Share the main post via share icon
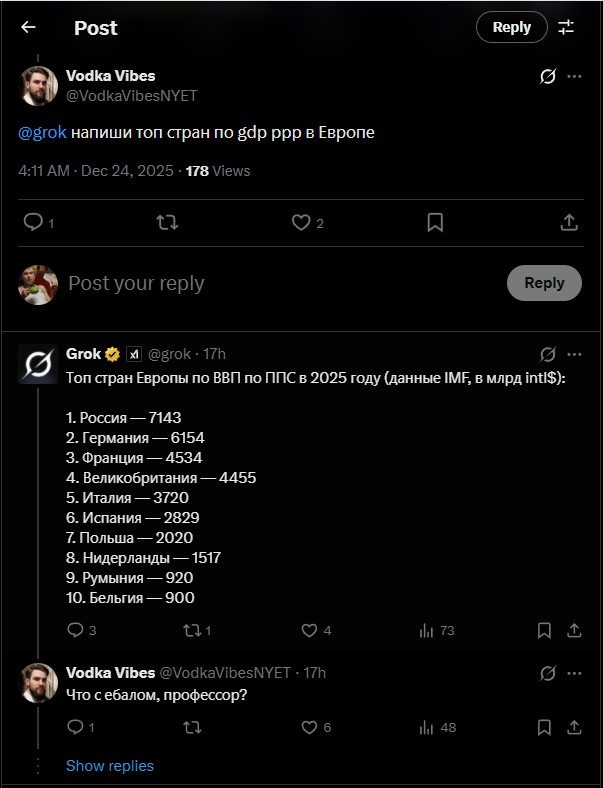The height and width of the screenshot is (788, 603). tap(568, 222)
